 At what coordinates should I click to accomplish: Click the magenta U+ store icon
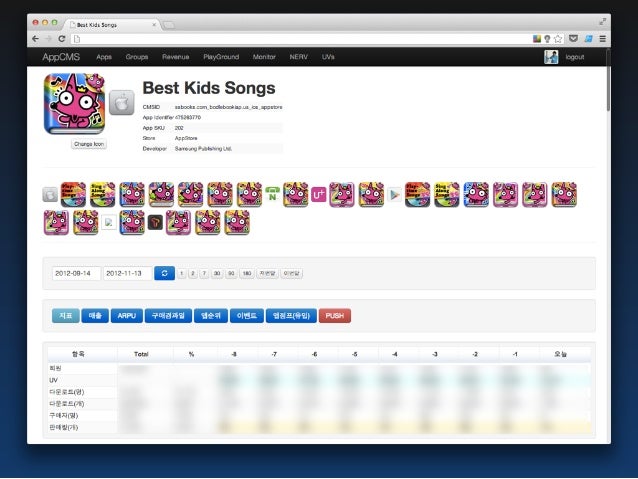319,195
